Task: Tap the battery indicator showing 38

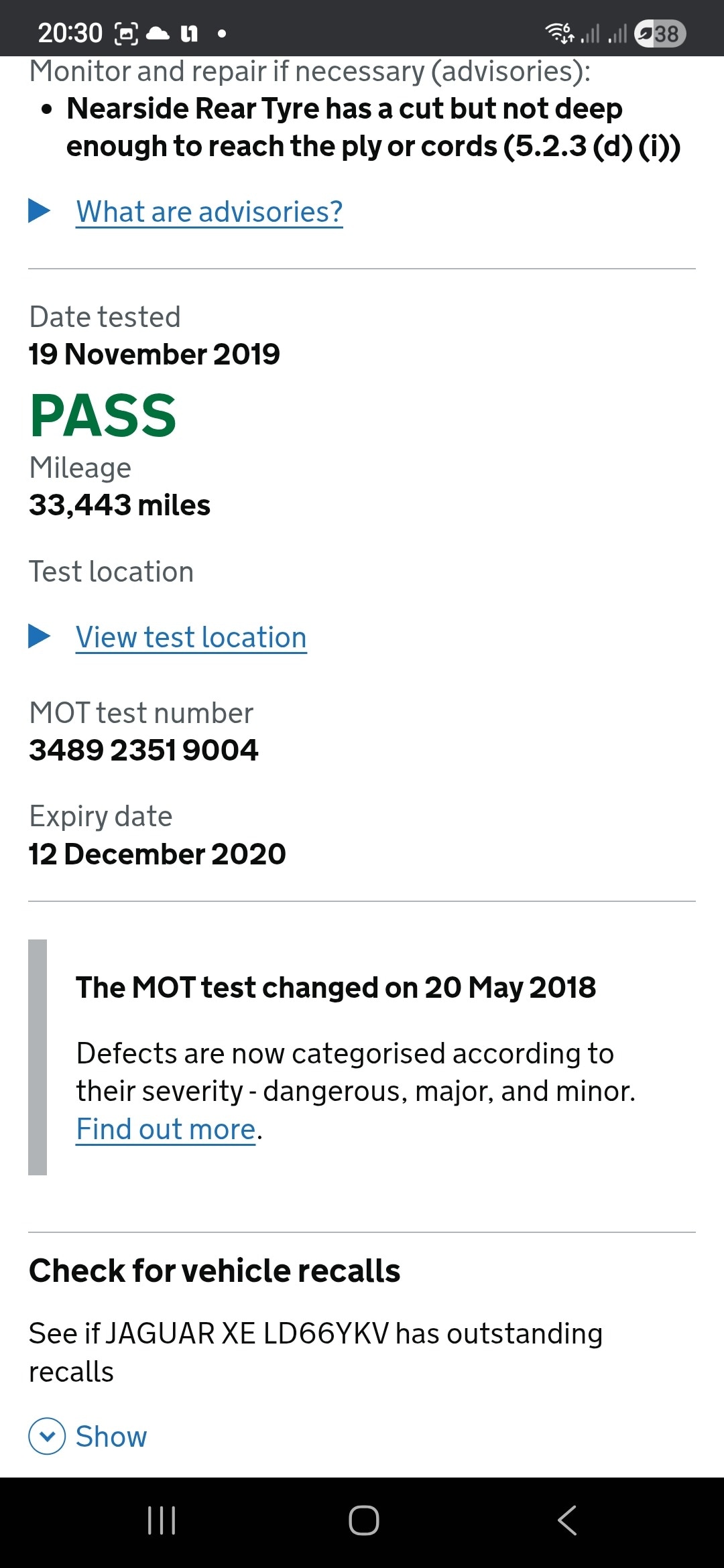Action: pos(660,33)
